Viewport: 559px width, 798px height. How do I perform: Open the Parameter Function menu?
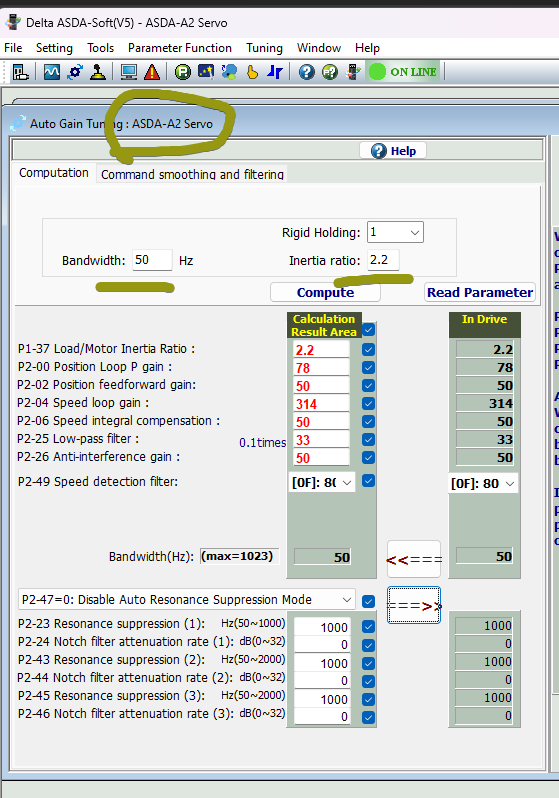pos(180,48)
